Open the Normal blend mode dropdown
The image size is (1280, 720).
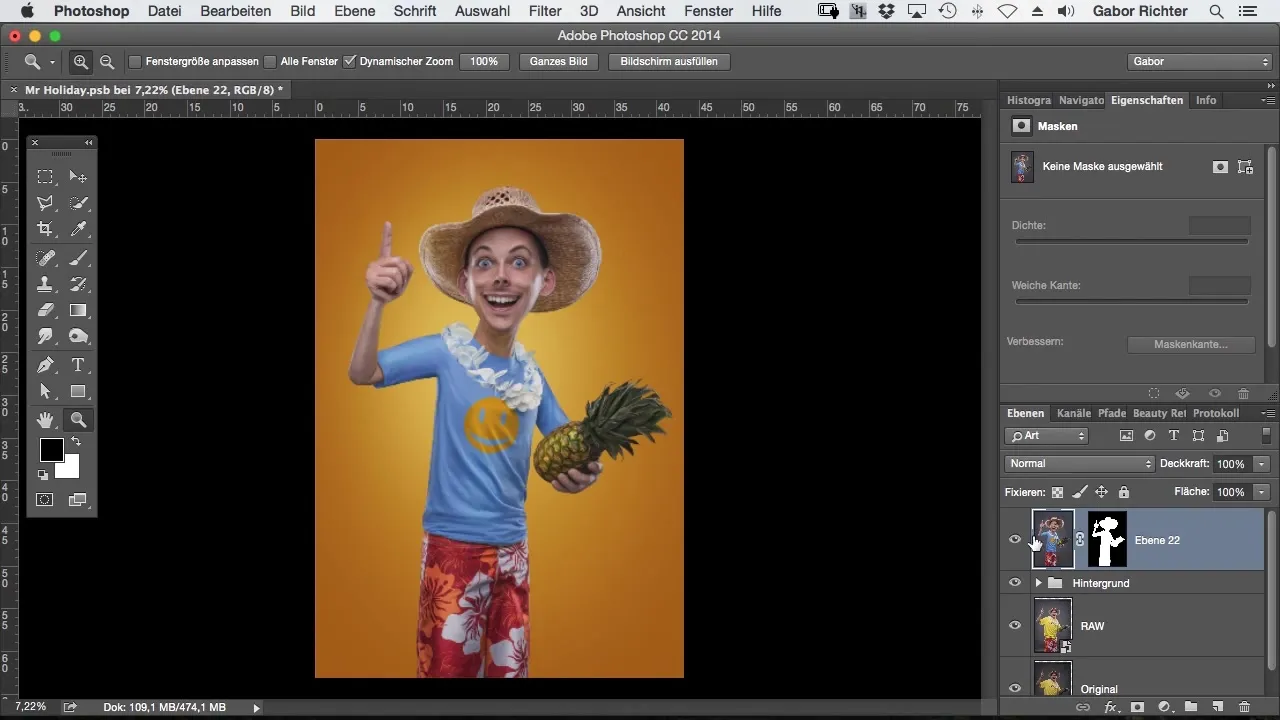(1079, 464)
